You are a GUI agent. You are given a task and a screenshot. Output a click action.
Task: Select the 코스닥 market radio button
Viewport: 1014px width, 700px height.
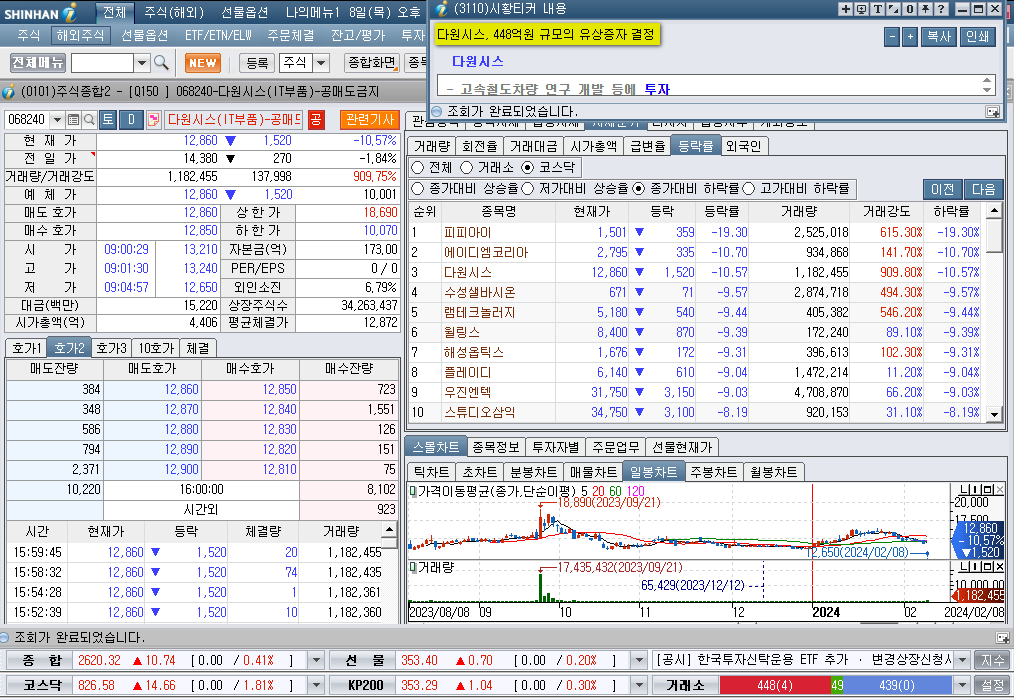pyautogui.click(x=528, y=168)
